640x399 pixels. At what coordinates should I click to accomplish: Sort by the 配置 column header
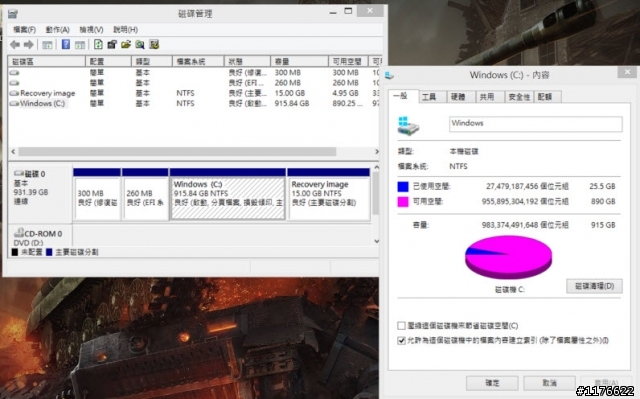click(109, 61)
